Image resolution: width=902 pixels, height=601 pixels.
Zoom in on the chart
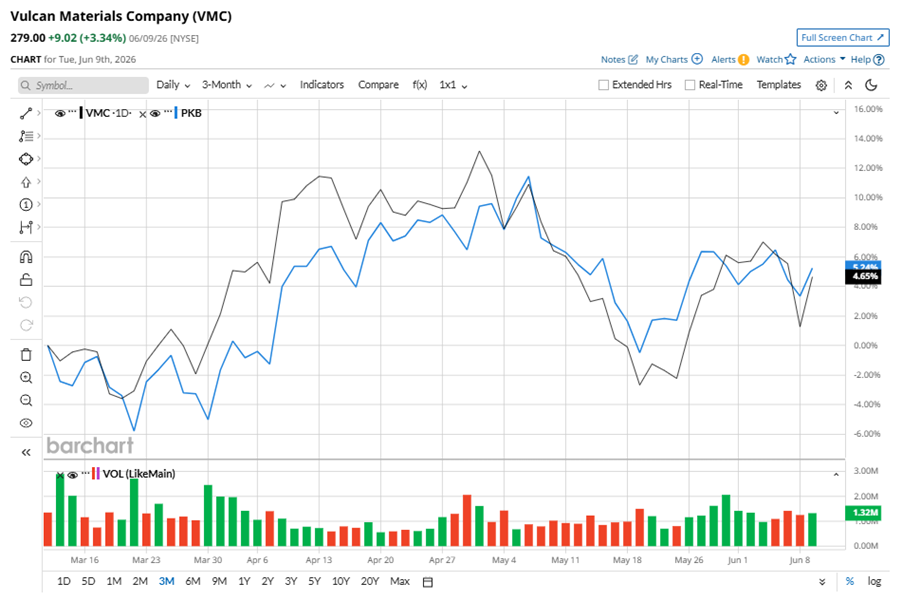26,378
